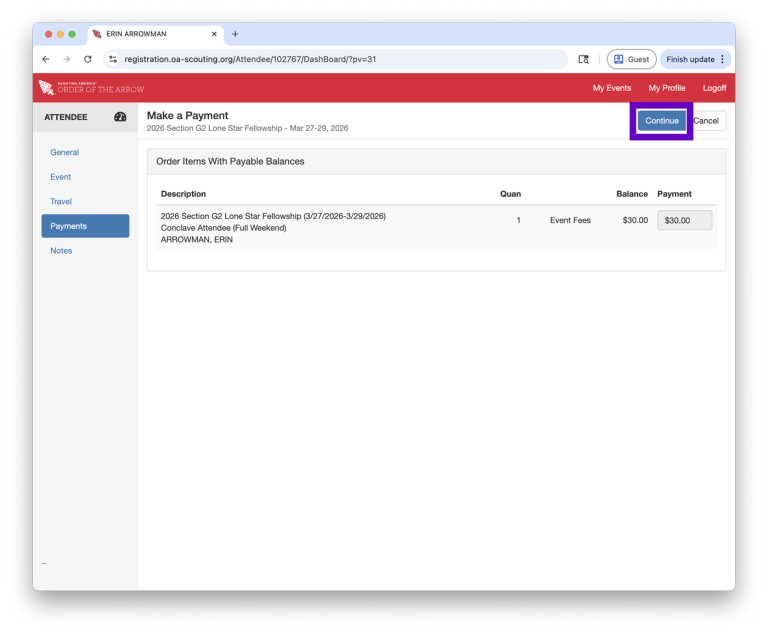Click Finish update button
The width and height of the screenshot is (768, 634).
(695, 59)
